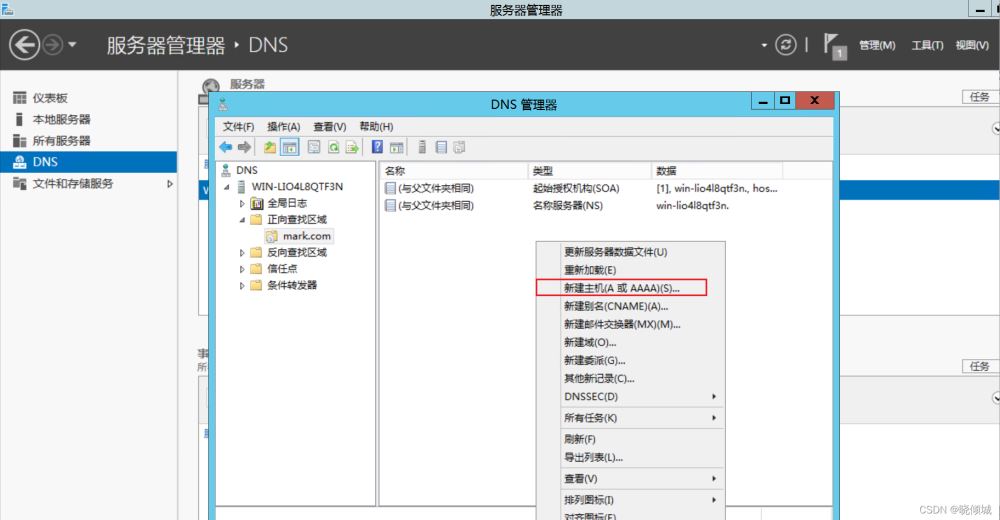The height and width of the screenshot is (520, 1000).
Task: Open the 帮助(H) menu in DNS Manager
Action: click(x=376, y=126)
